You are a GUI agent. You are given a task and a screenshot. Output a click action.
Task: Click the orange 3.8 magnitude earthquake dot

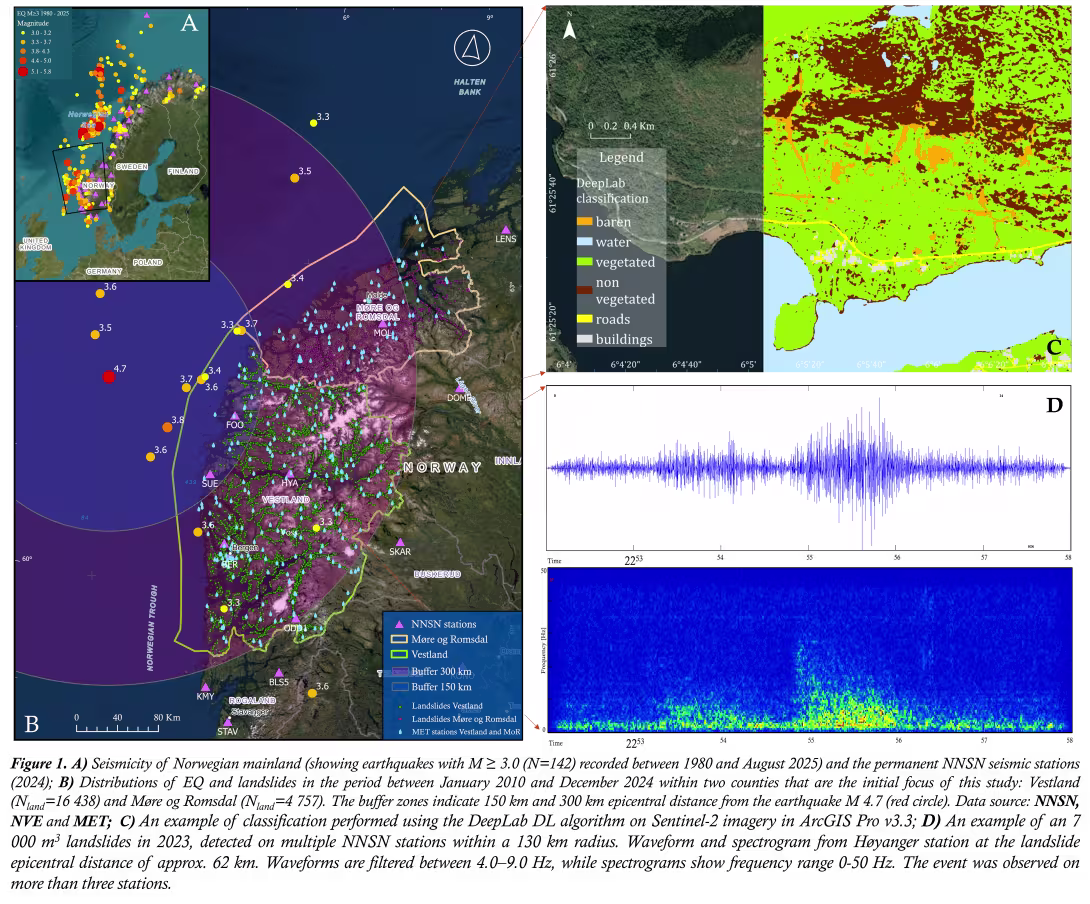[x=167, y=427]
